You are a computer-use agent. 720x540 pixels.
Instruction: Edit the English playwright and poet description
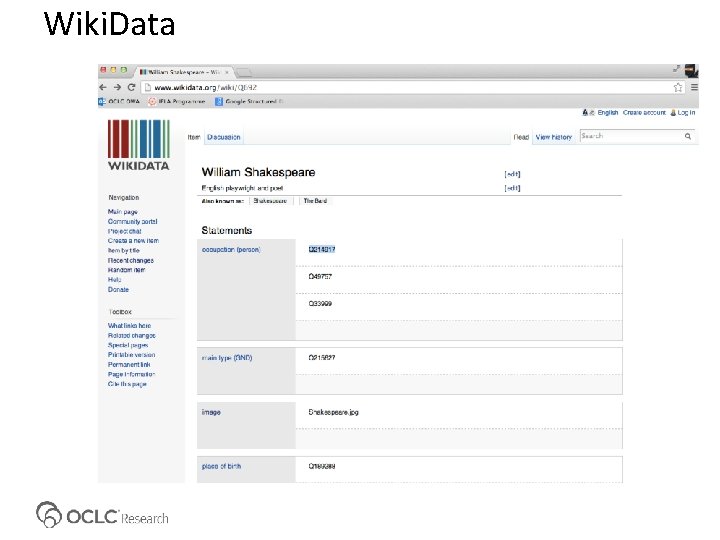512,188
